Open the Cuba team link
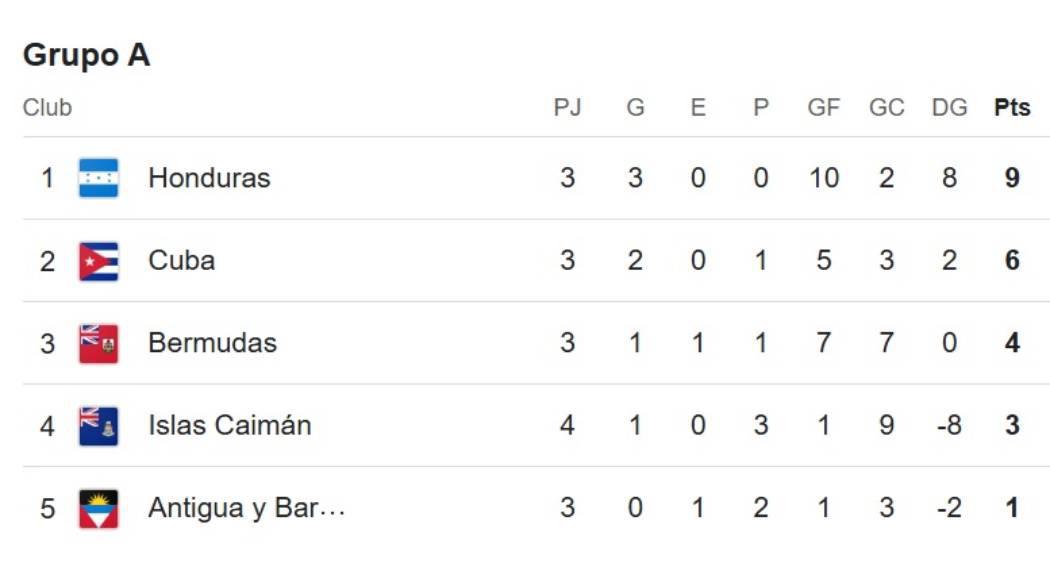The height and width of the screenshot is (585, 1050). [181, 261]
